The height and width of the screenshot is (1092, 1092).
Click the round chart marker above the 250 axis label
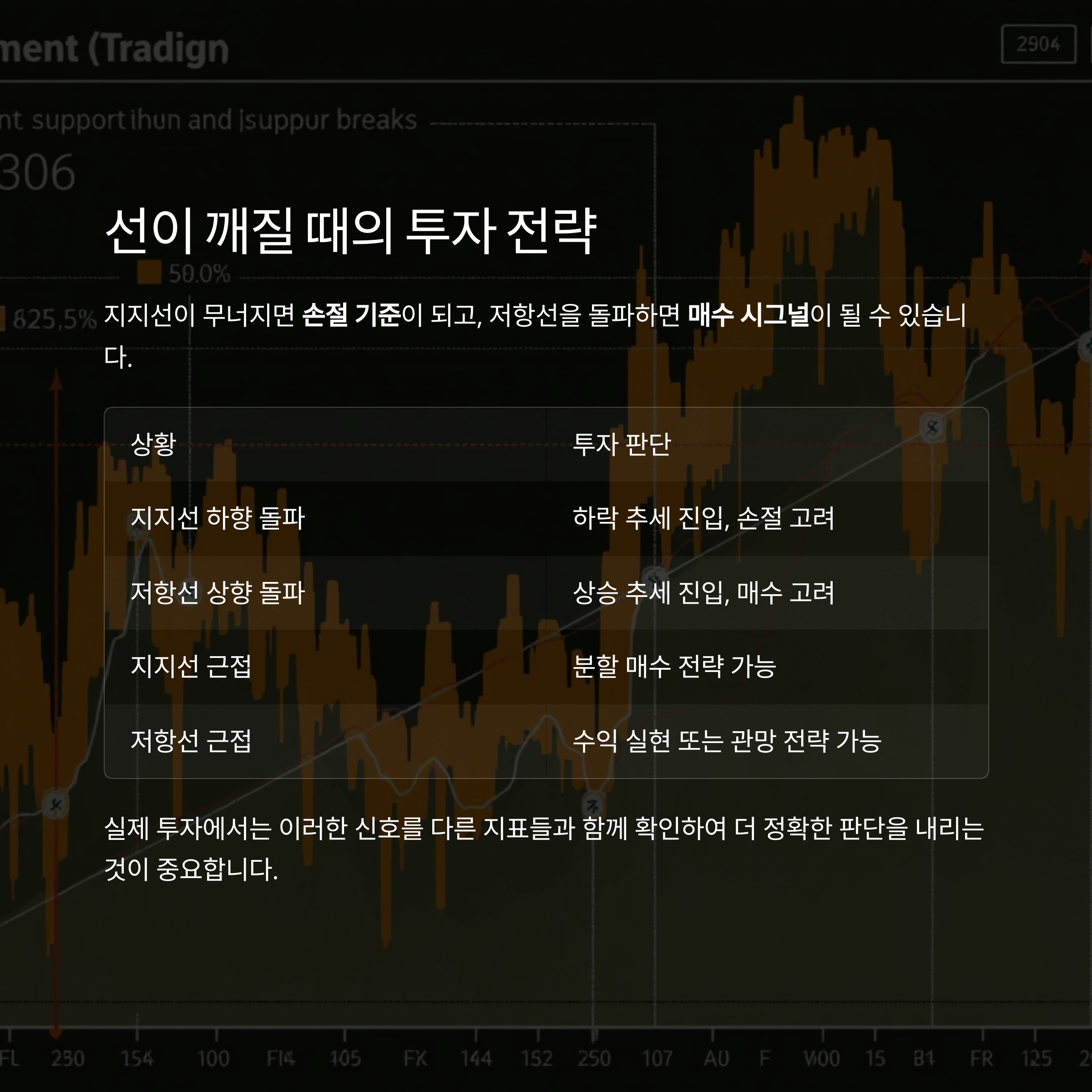(593, 804)
